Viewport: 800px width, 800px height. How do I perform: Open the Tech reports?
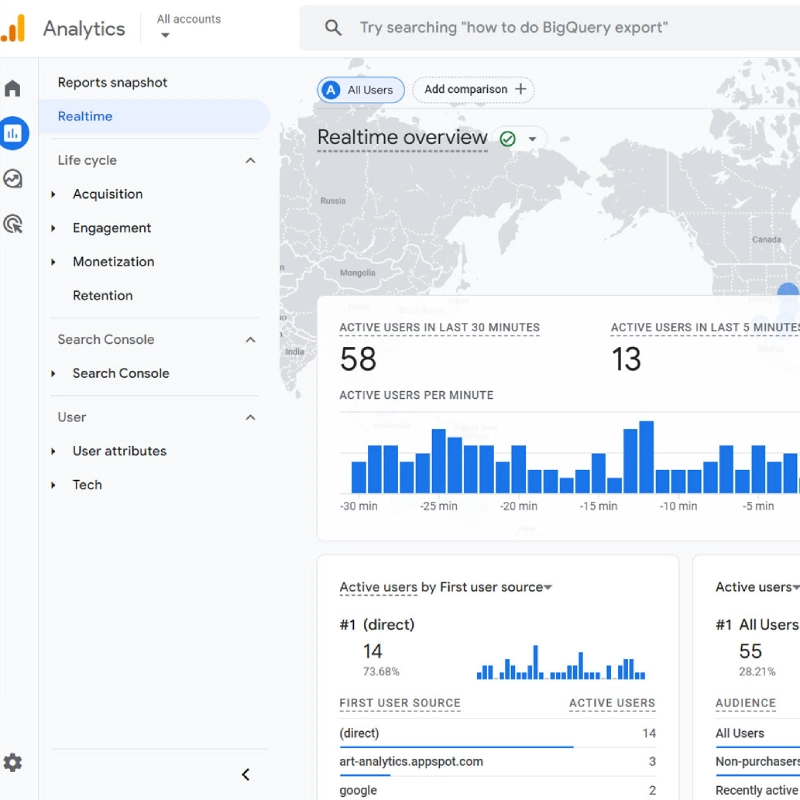pos(87,485)
